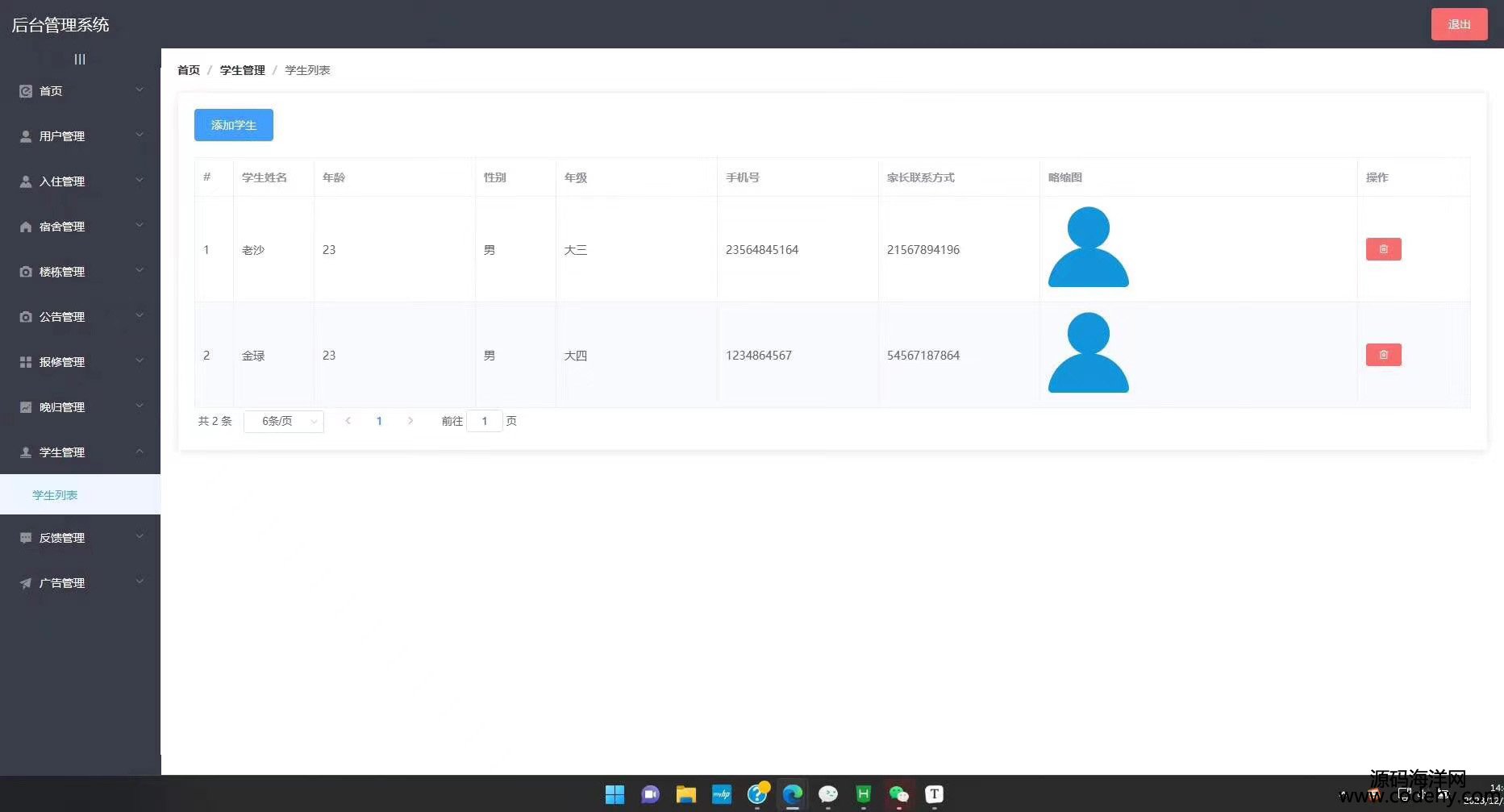This screenshot has width=1504, height=812.
Task: Select 学生列表 in the sidebar
Action: coord(55,495)
